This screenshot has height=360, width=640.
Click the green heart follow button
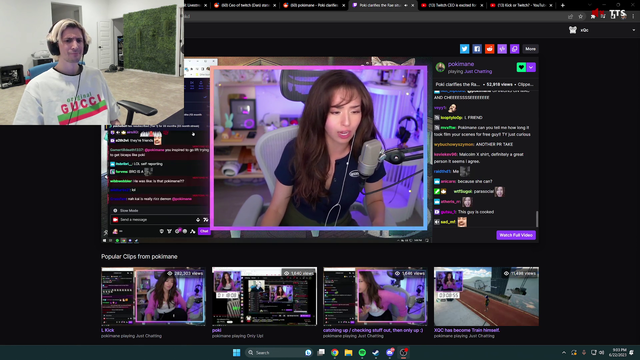(x=521, y=67)
